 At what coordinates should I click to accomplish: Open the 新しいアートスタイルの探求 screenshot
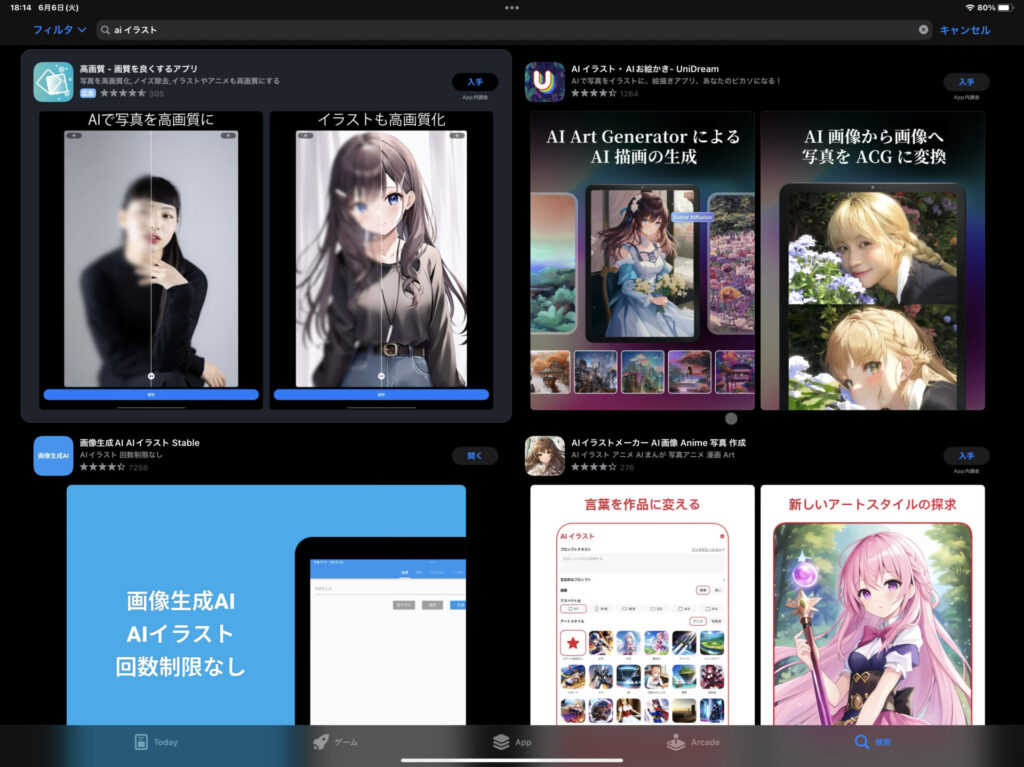pyautogui.click(x=872, y=605)
